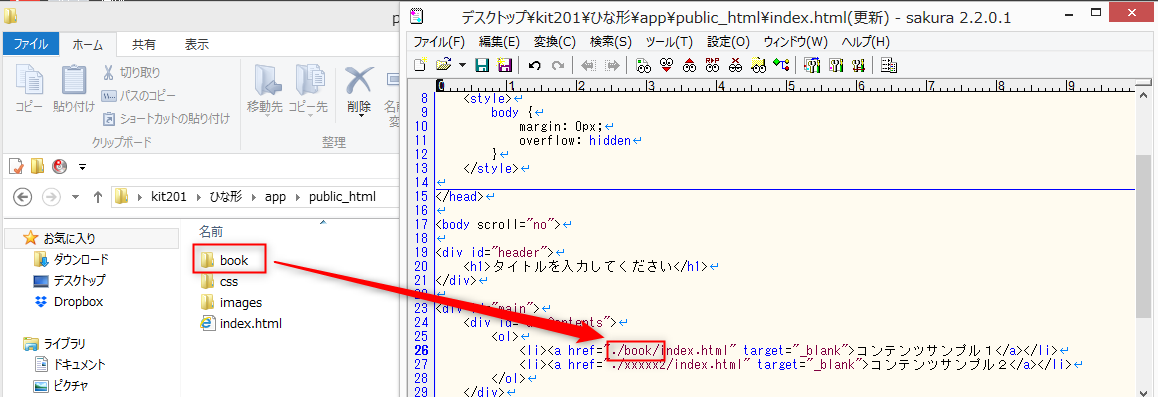
Task: Open common settings tools icon
Action: tap(858, 65)
